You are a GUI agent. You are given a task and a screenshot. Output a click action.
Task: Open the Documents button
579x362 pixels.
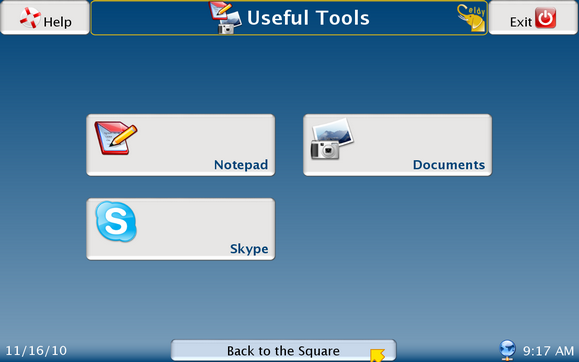[397, 145]
